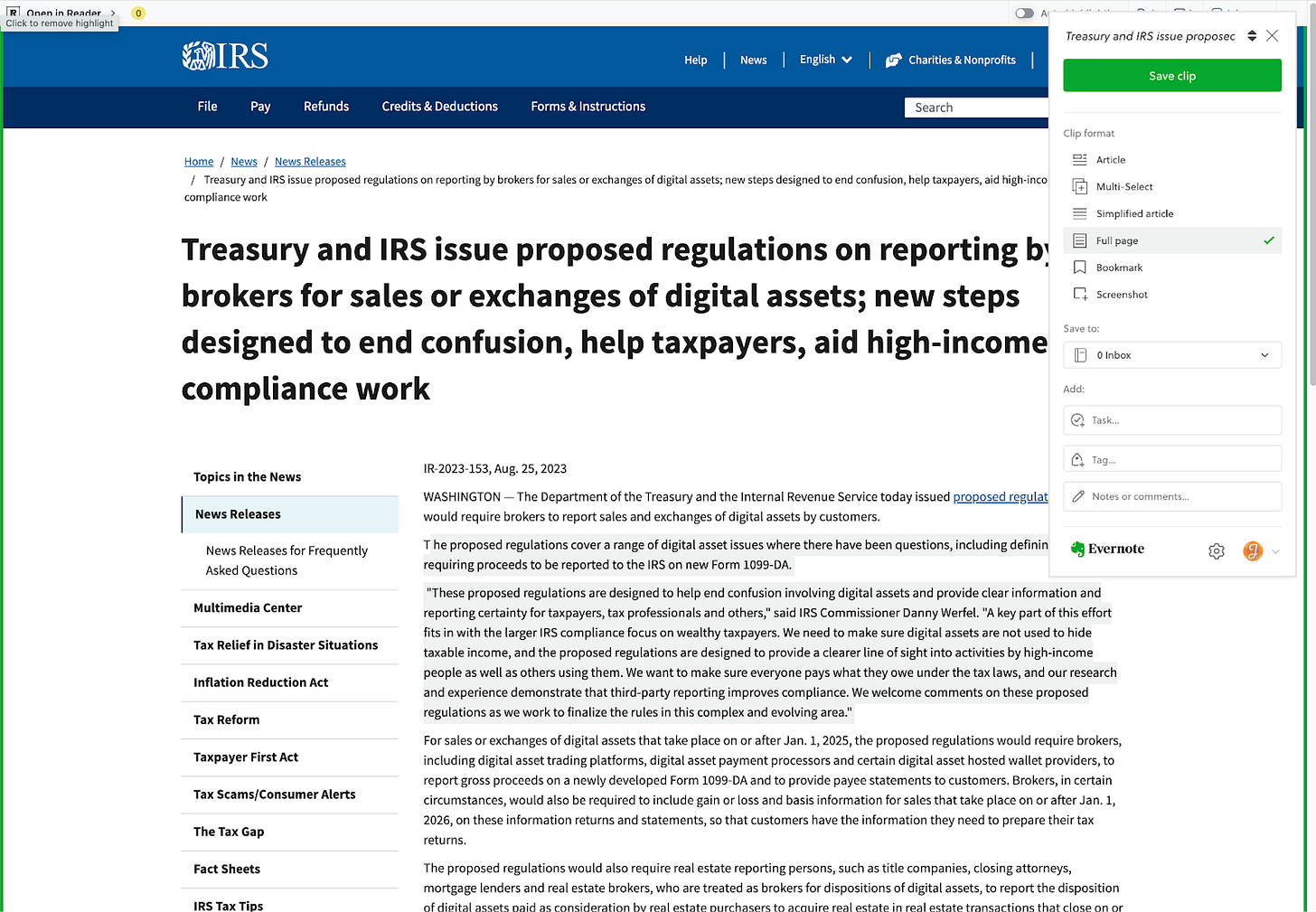This screenshot has height=912, width=1316.
Task: Open the Save to Inbox notebook dropdown
Action: 1172,355
